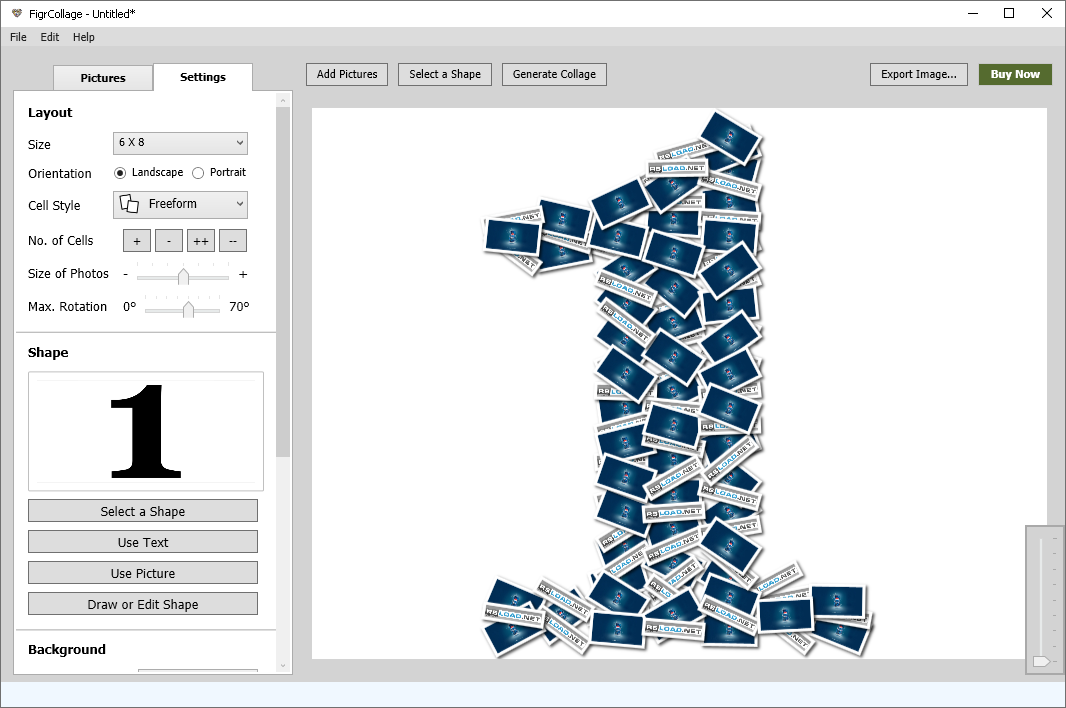Click the settings panel scroll-down arrow
The width and height of the screenshot is (1066, 708).
click(x=283, y=666)
